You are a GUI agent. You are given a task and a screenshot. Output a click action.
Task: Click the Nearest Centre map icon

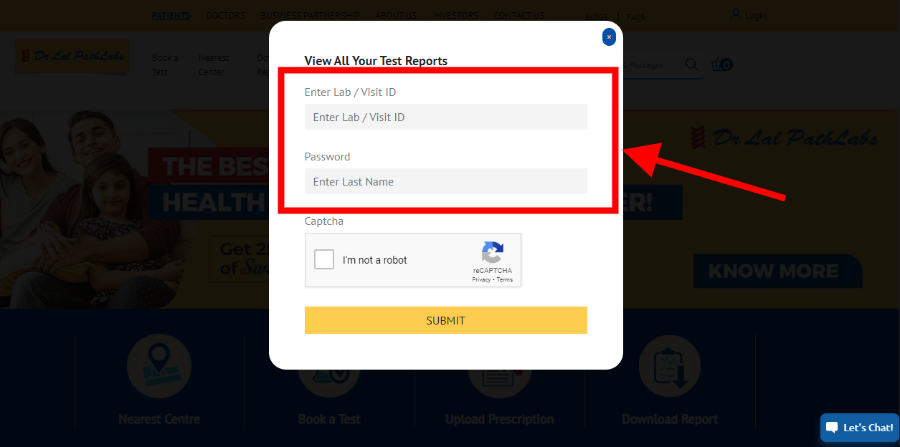pyautogui.click(x=158, y=366)
